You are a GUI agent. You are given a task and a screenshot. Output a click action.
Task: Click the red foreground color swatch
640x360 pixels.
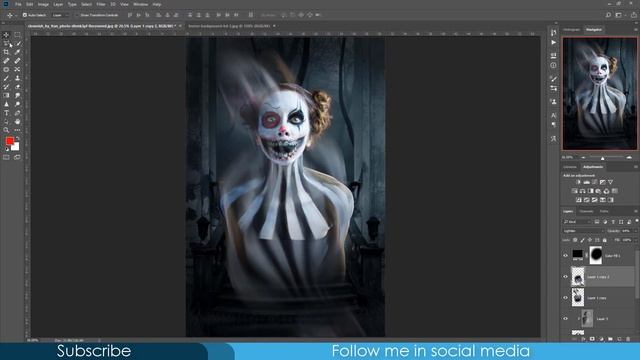[x=9, y=141]
